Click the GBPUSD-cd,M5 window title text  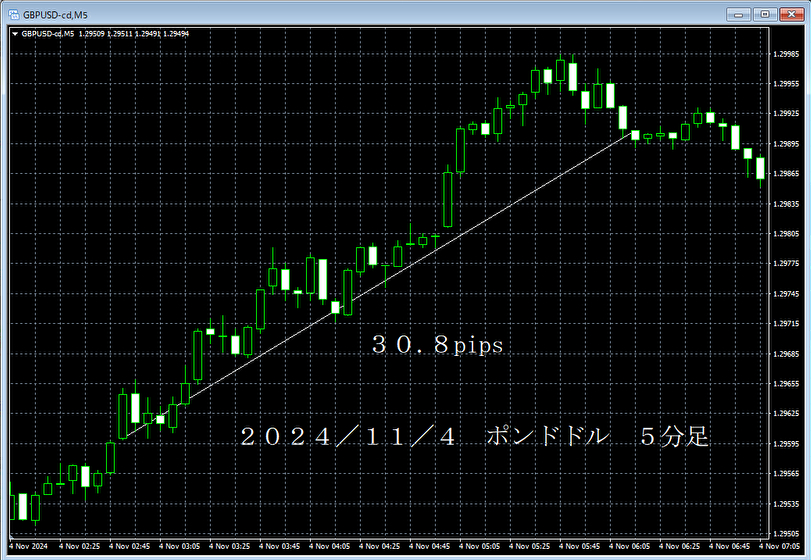(55, 15)
